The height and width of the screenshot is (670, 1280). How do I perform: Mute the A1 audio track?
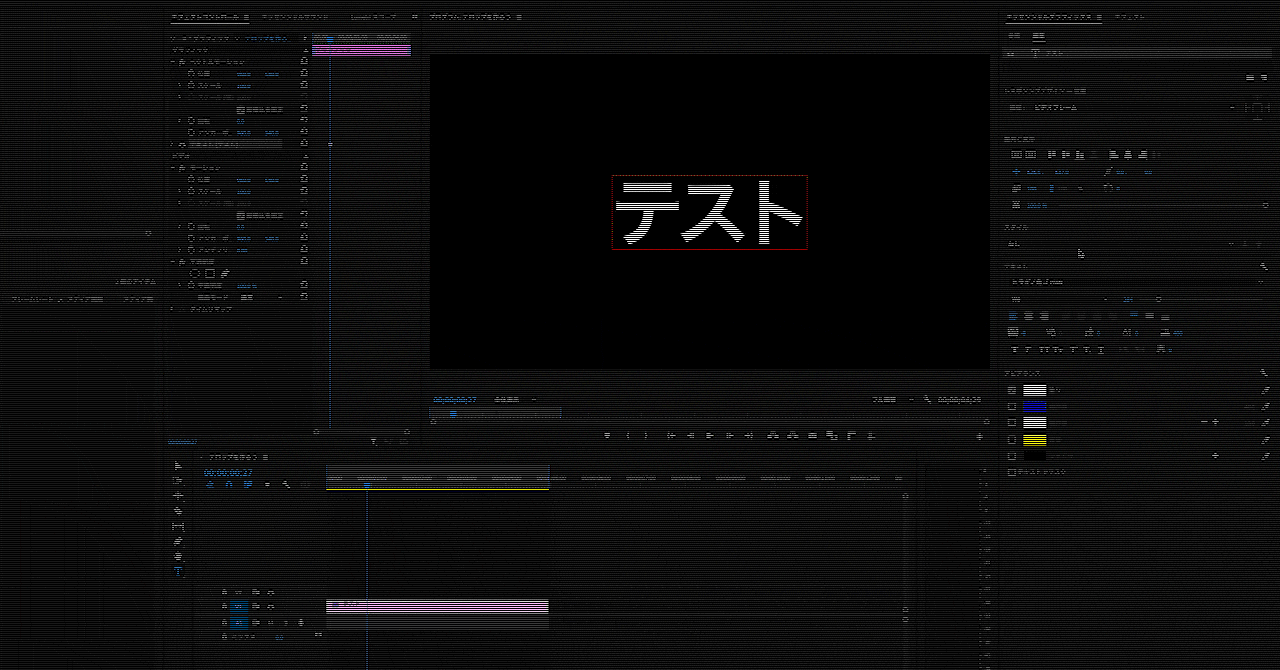point(270,622)
